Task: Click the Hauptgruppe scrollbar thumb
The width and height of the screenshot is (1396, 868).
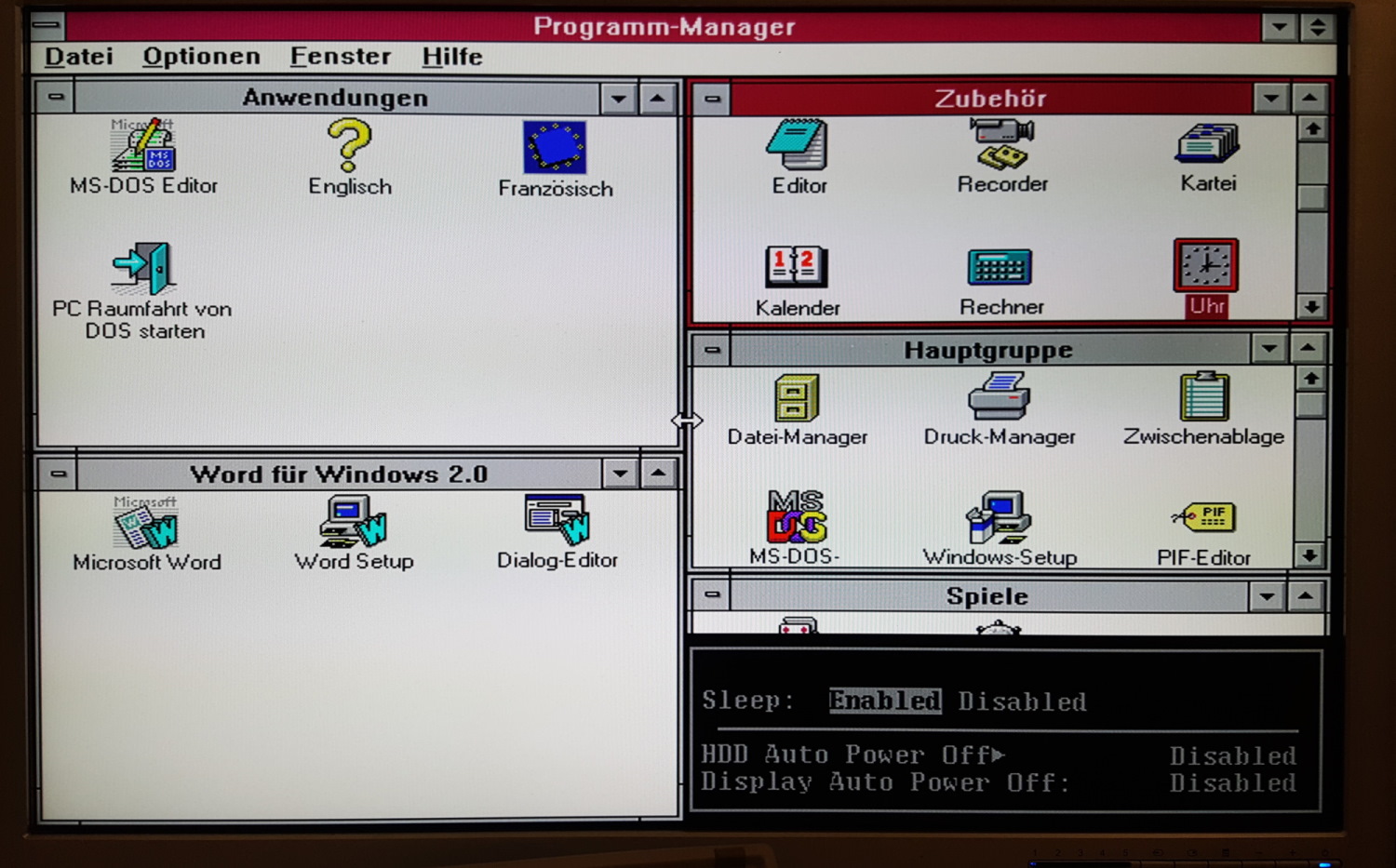Action: (x=1310, y=404)
